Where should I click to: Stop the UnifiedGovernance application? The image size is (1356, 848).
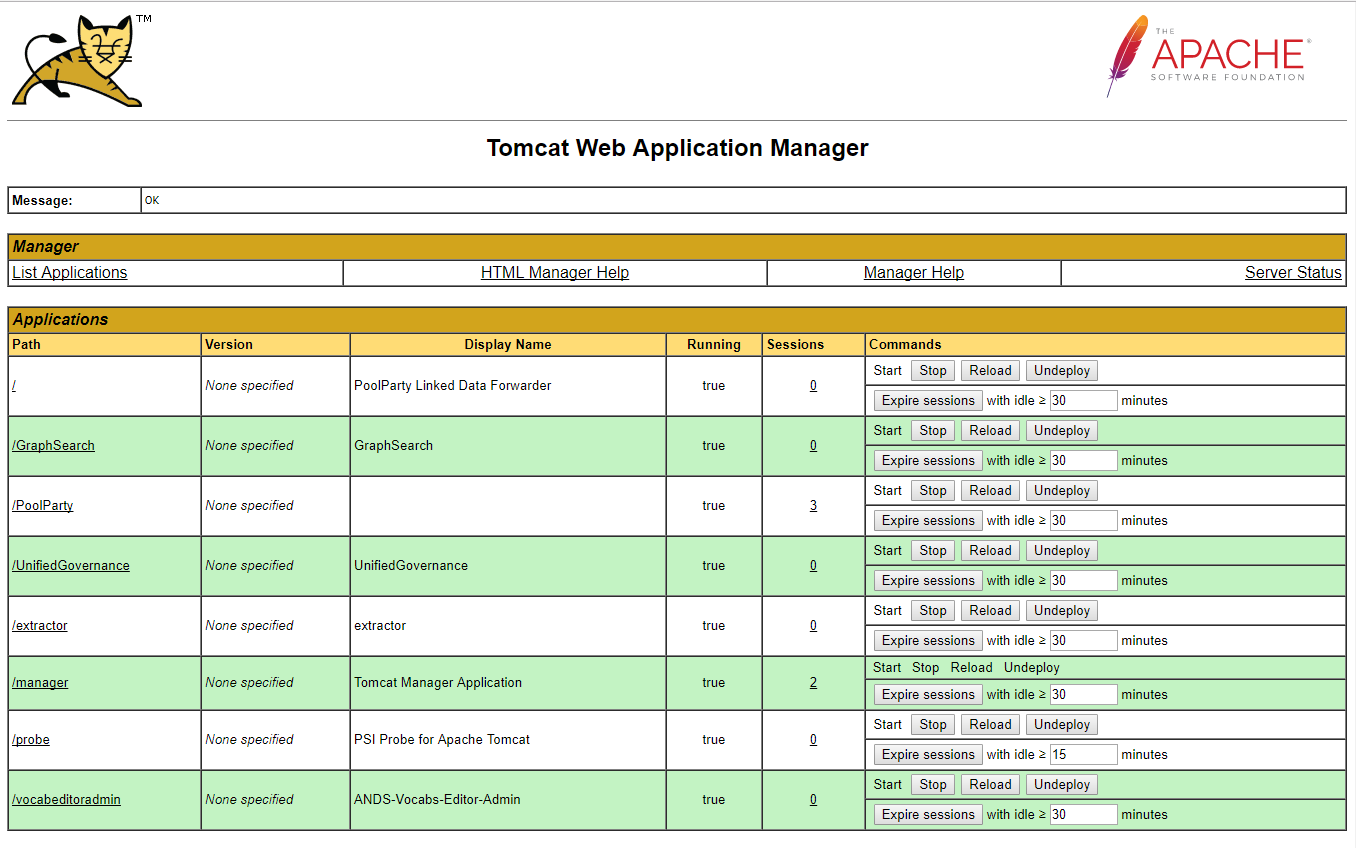click(x=933, y=550)
